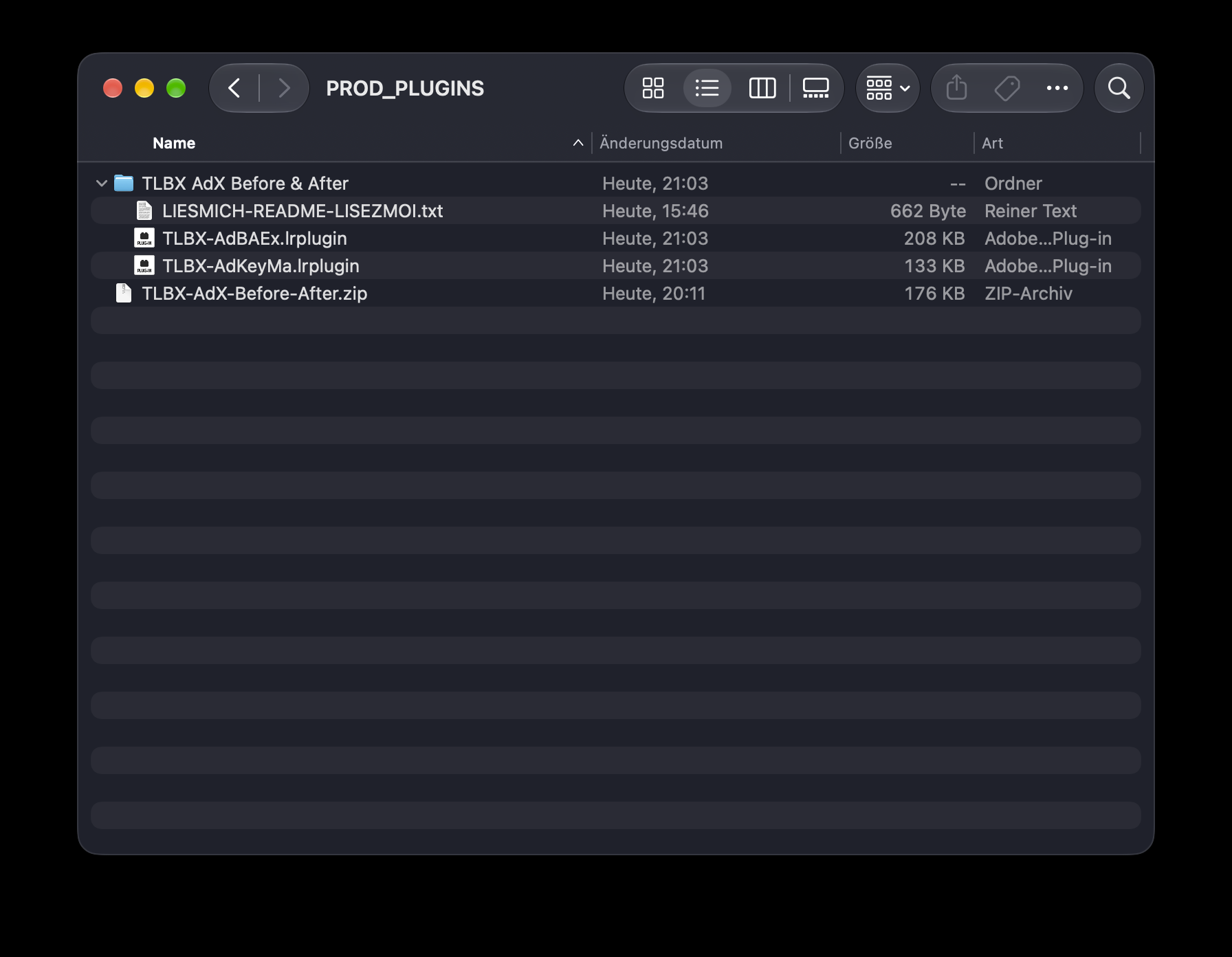This screenshot has height=957, width=1232.
Task: Open the more actions ellipsis menu
Action: pyautogui.click(x=1057, y=88)
